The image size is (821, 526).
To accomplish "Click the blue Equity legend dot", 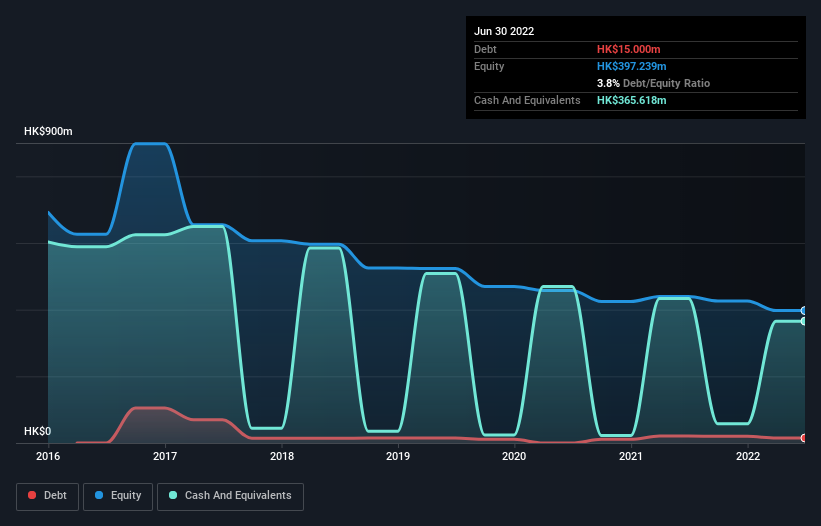I will click(x=99, y=495).
